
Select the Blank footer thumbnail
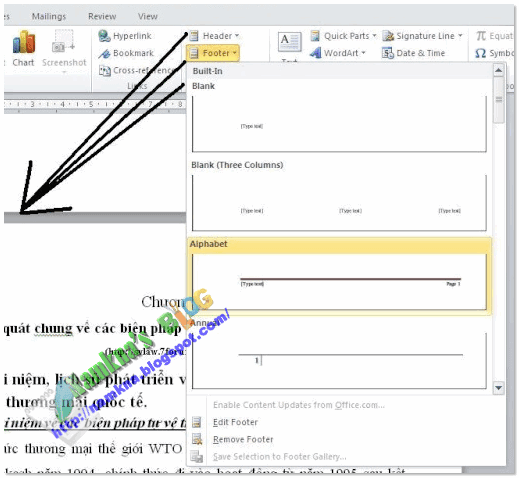click(x=339, y=124)
